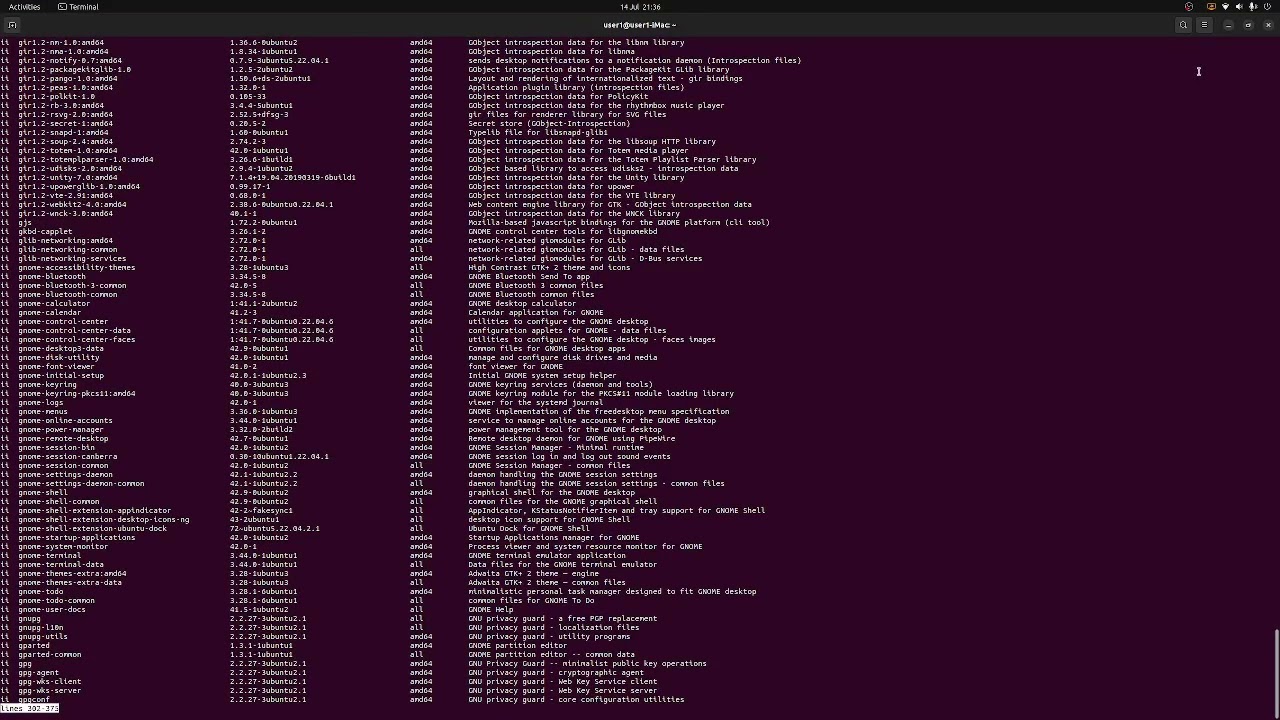Viewport: 1280px width, 720px height.
Task: Click package name gnome-startup-applications
Action: coord(76,538)
